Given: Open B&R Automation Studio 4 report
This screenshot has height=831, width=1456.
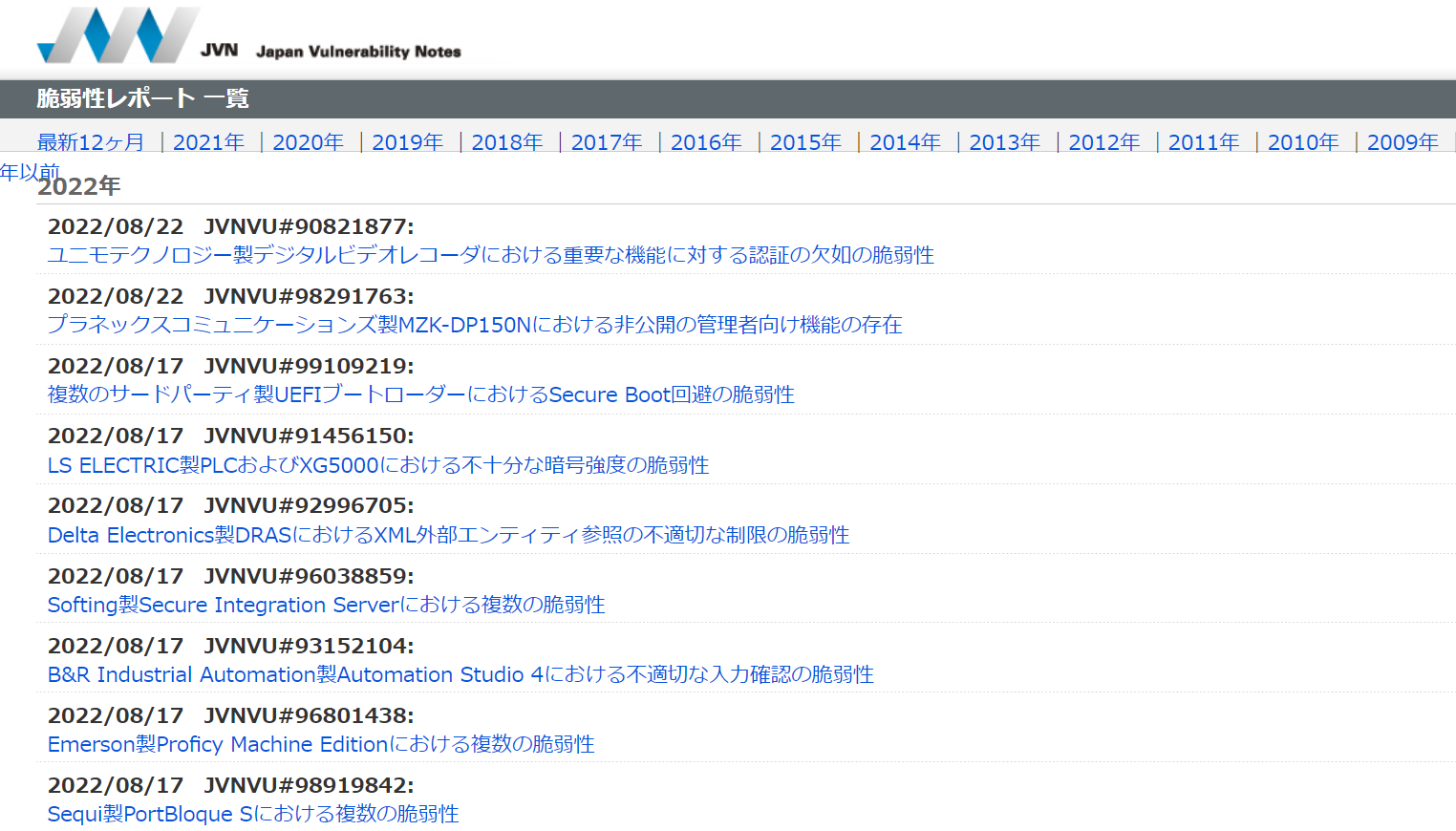Looking at the screenshot, I should [x=460, y=674].
